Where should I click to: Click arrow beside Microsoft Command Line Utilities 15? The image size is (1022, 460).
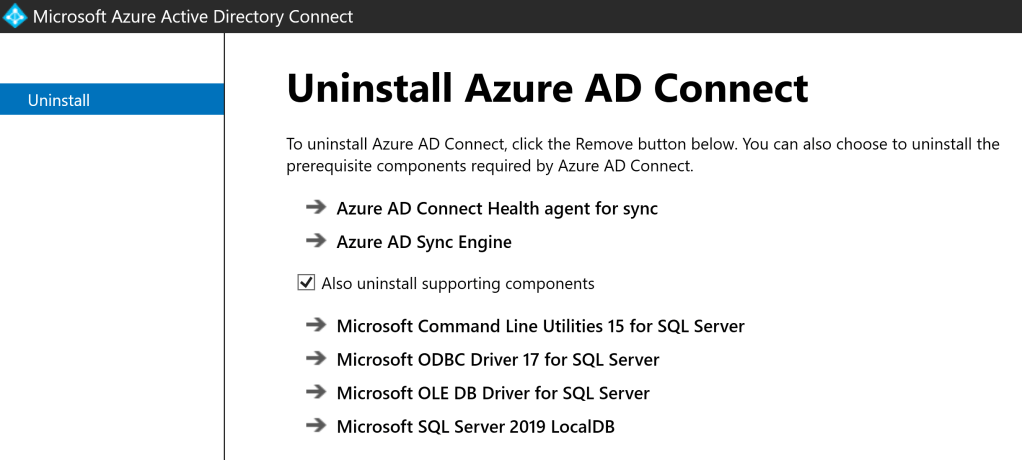tap(316, 325)
